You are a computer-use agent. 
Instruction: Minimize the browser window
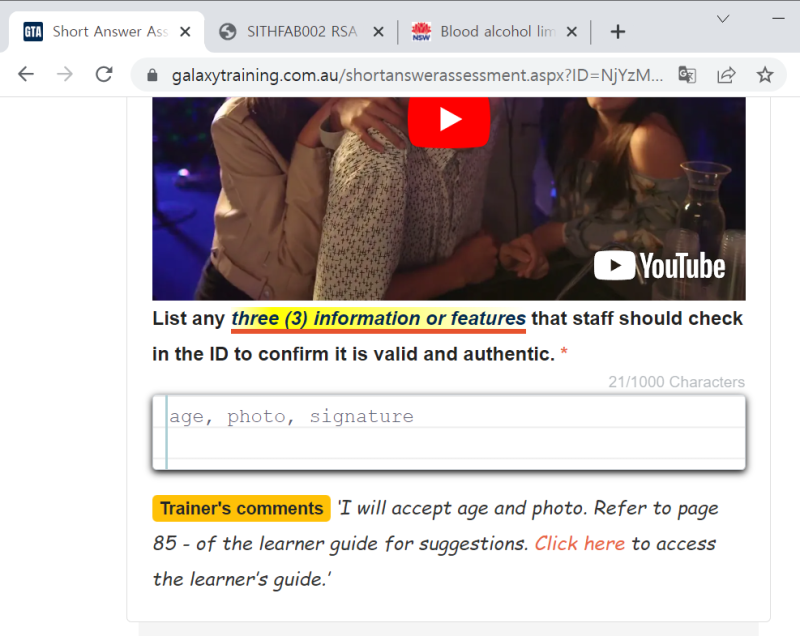point(778,18)
